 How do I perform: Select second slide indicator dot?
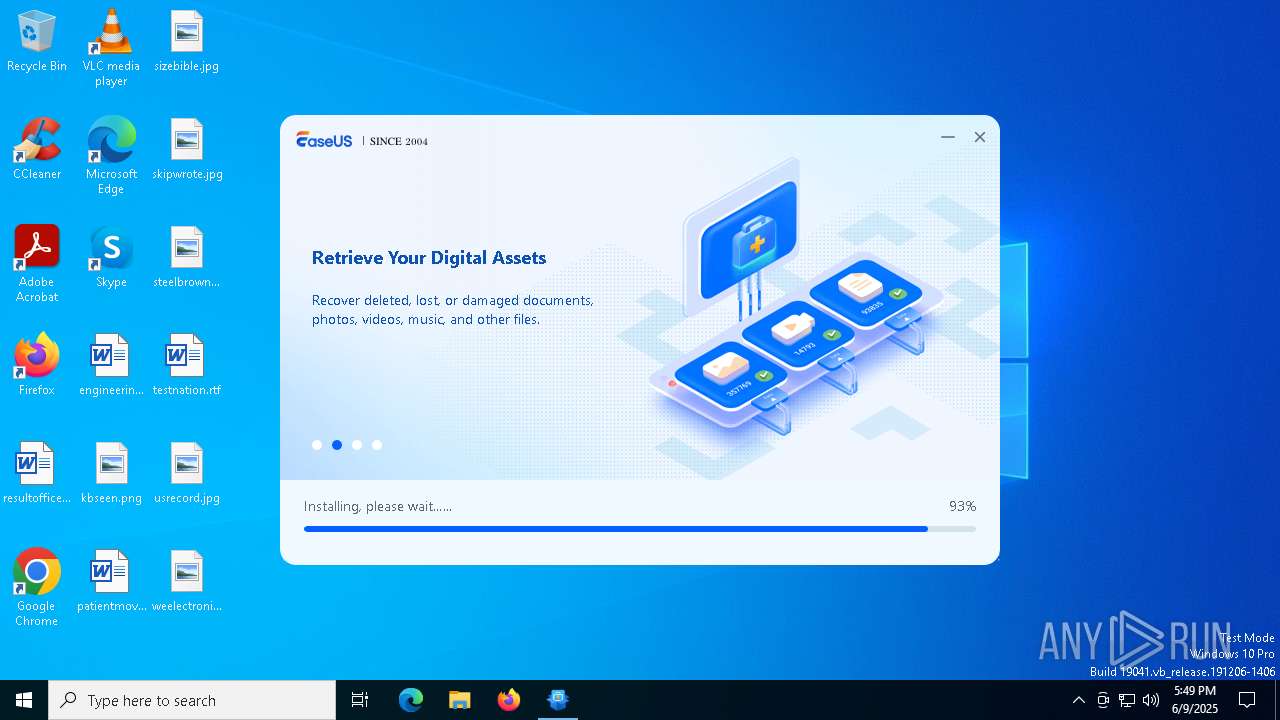tap(337, 445)
